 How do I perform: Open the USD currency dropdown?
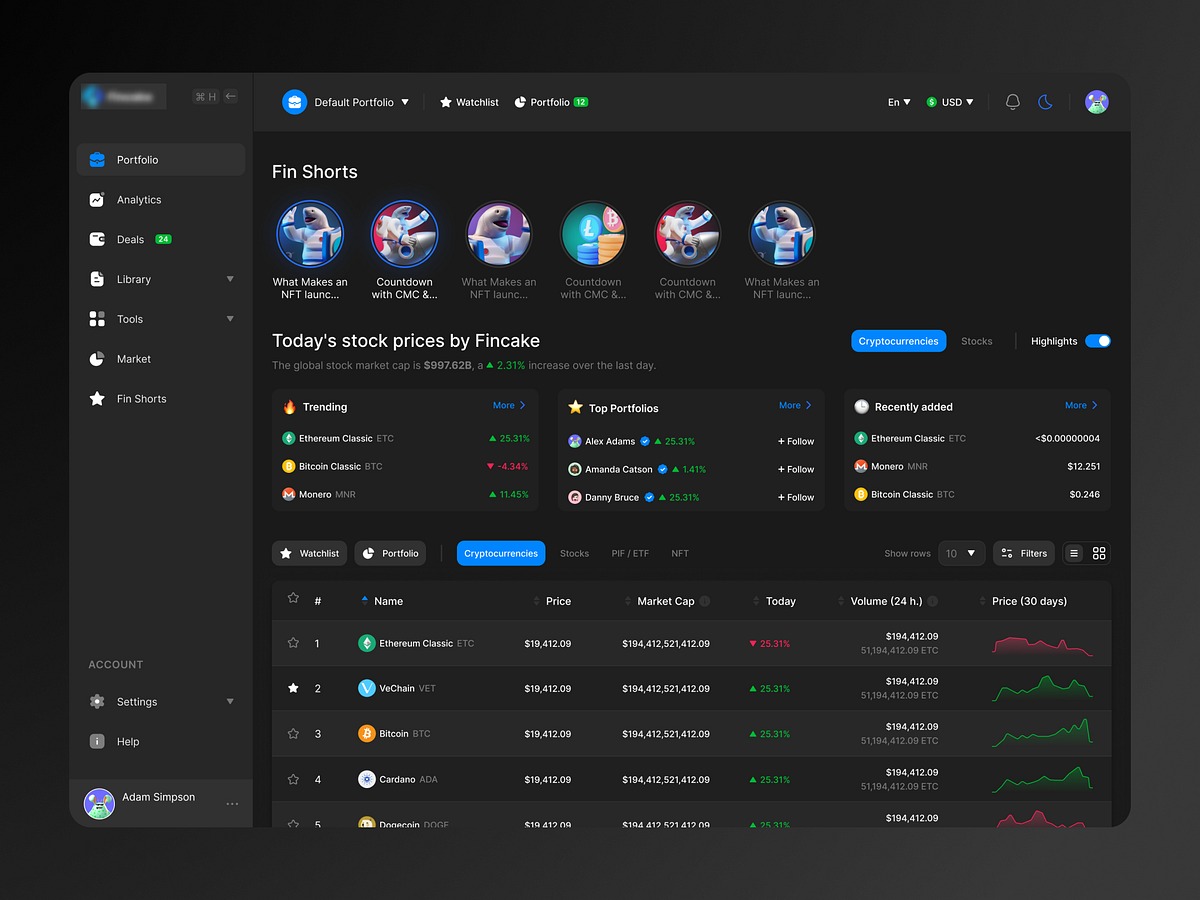(950, 102)
